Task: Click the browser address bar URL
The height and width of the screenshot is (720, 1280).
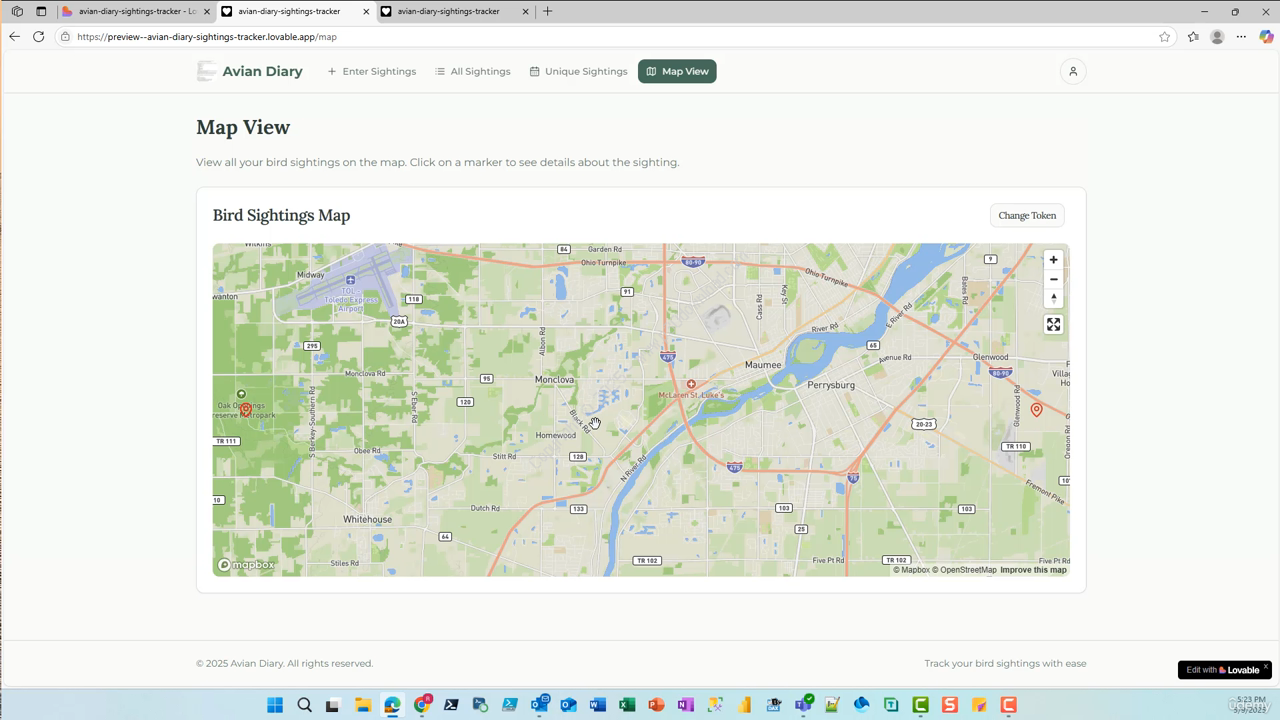Action: coord(207,37)
